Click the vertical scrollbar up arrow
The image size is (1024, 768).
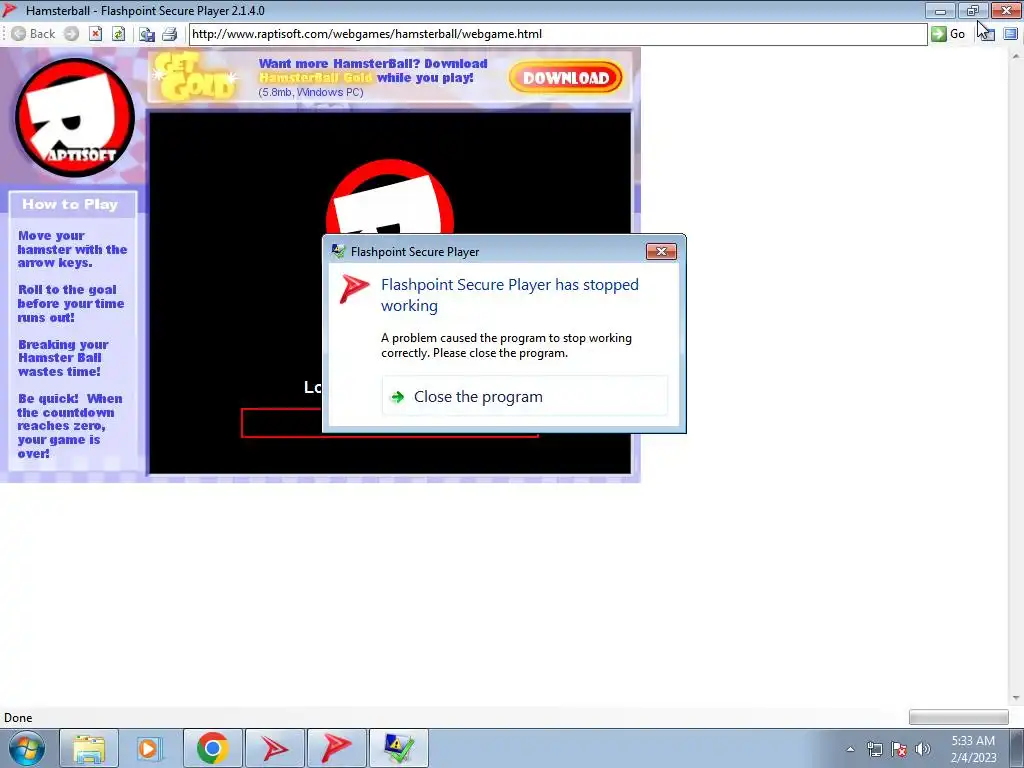[1016, 56]
